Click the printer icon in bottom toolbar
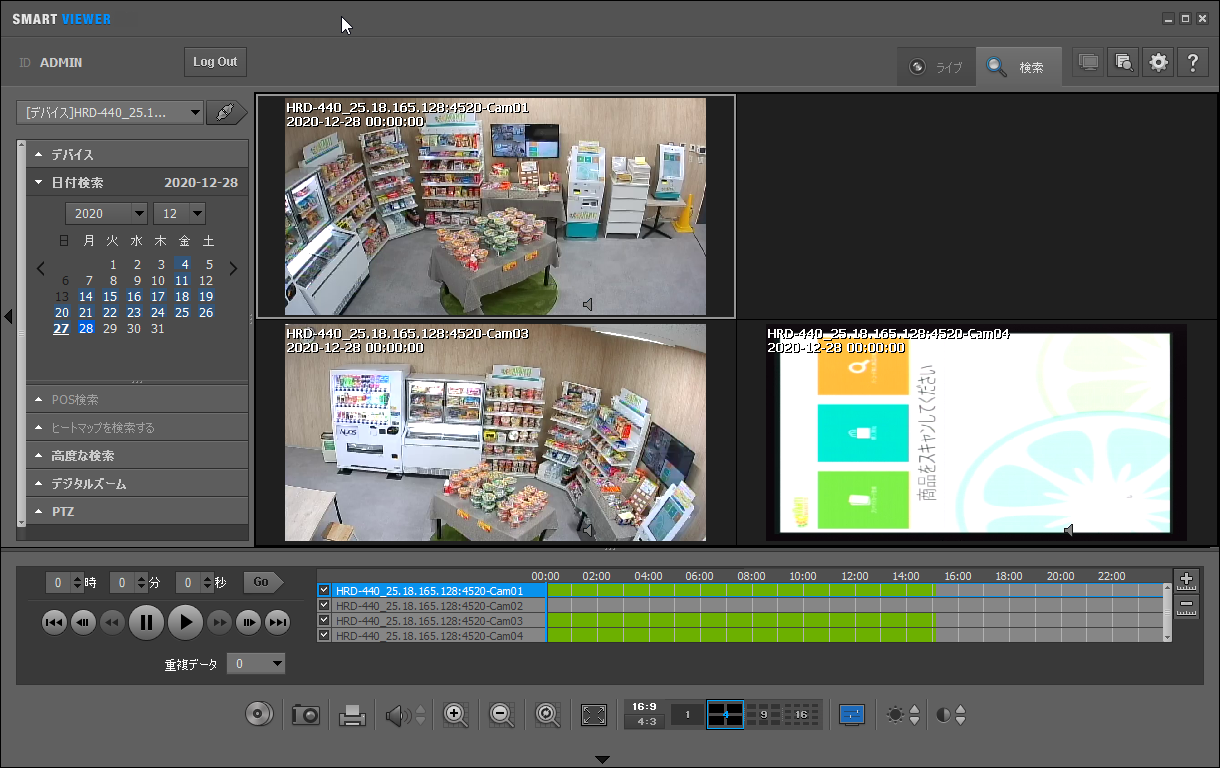Screen dimensions: 1220x768 352,715
